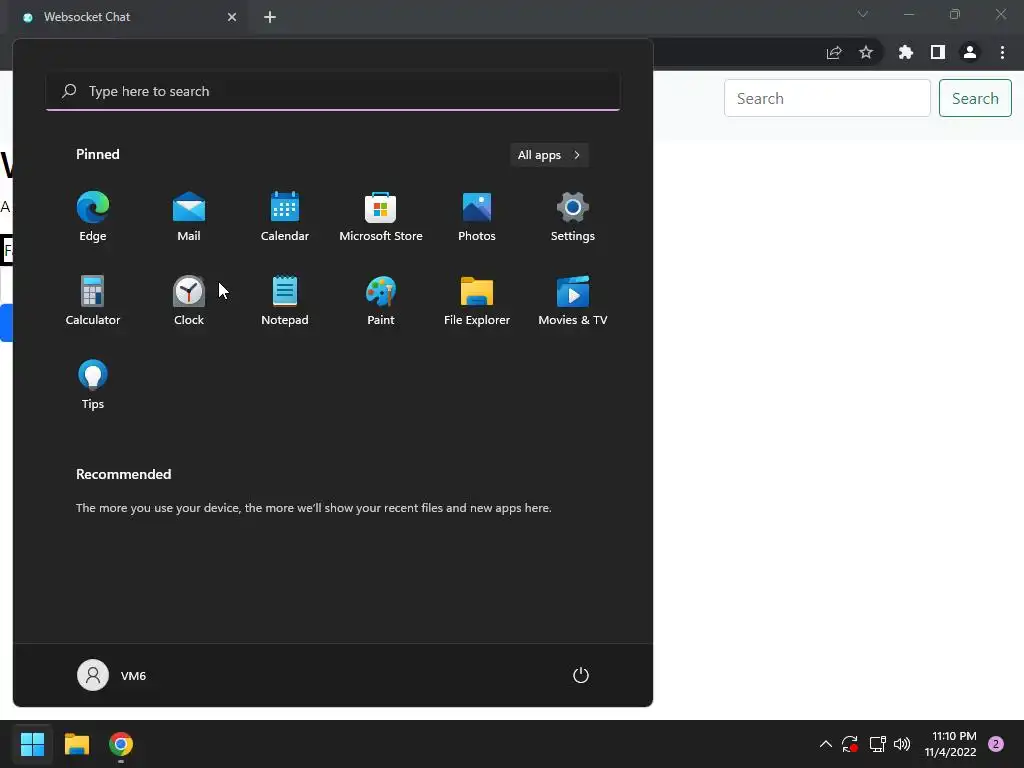Viewport: 1024px width, 768px height.
Task: Share this page from Chrome toolbar
Action: [834, 52]
